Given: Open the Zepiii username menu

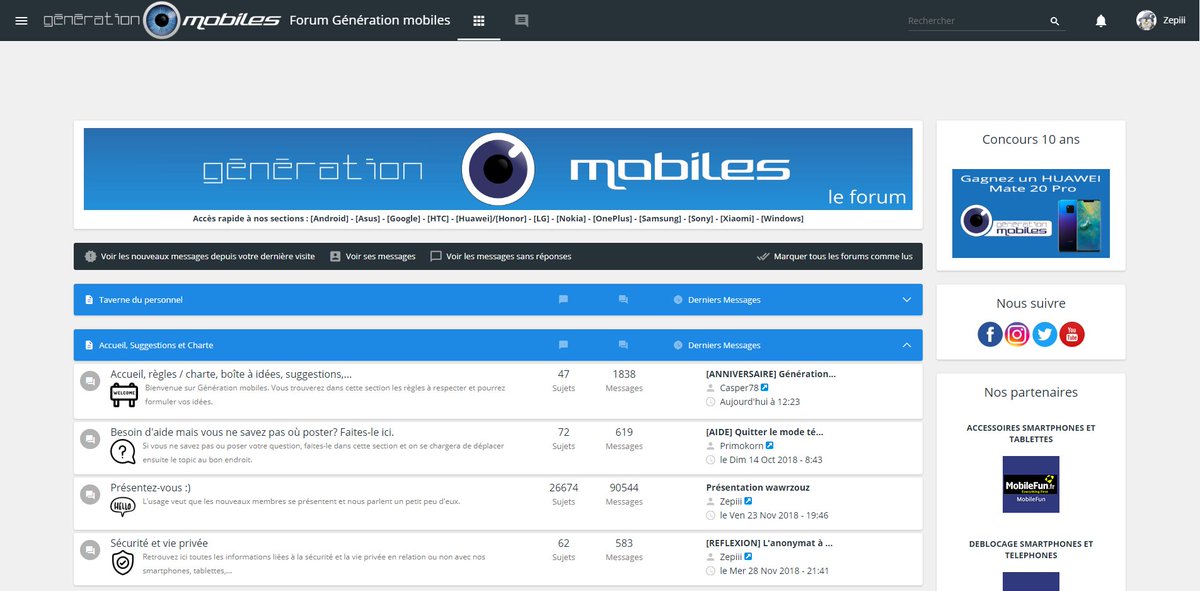Looking at the screenshot, I should pos(1174,20).
